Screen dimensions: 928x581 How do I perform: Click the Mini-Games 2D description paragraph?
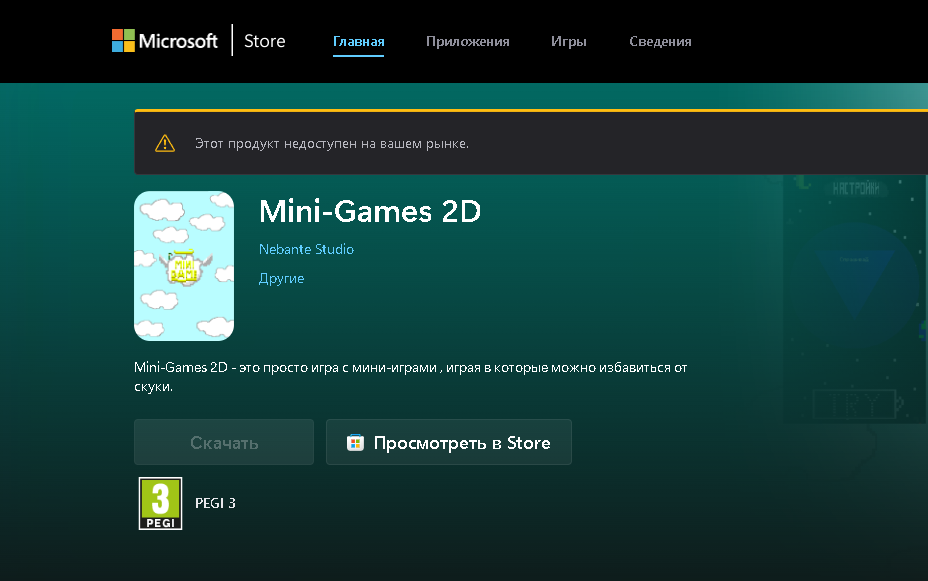(x=410, y=377)
